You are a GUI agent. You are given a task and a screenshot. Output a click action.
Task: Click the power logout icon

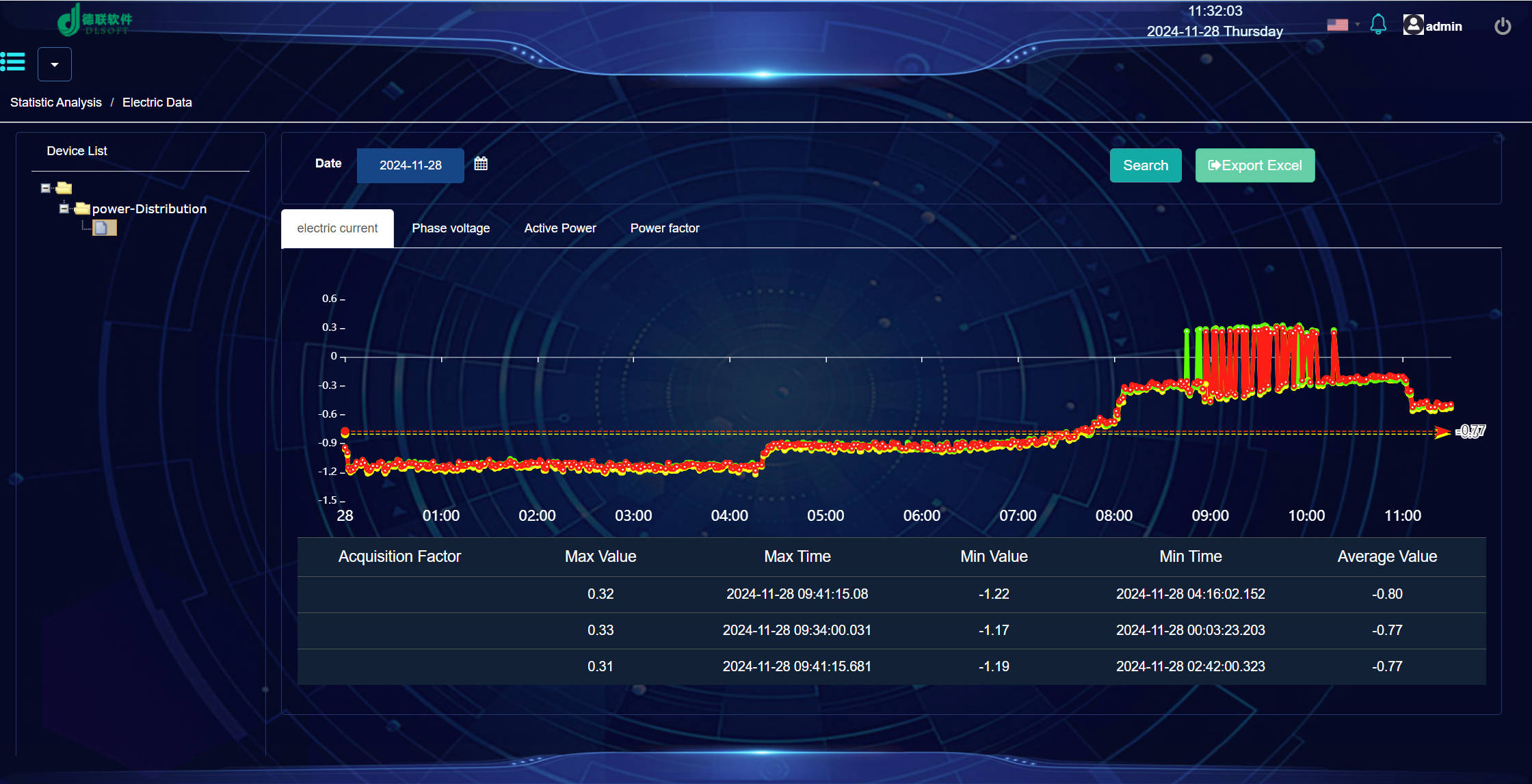coord(1502,26)
